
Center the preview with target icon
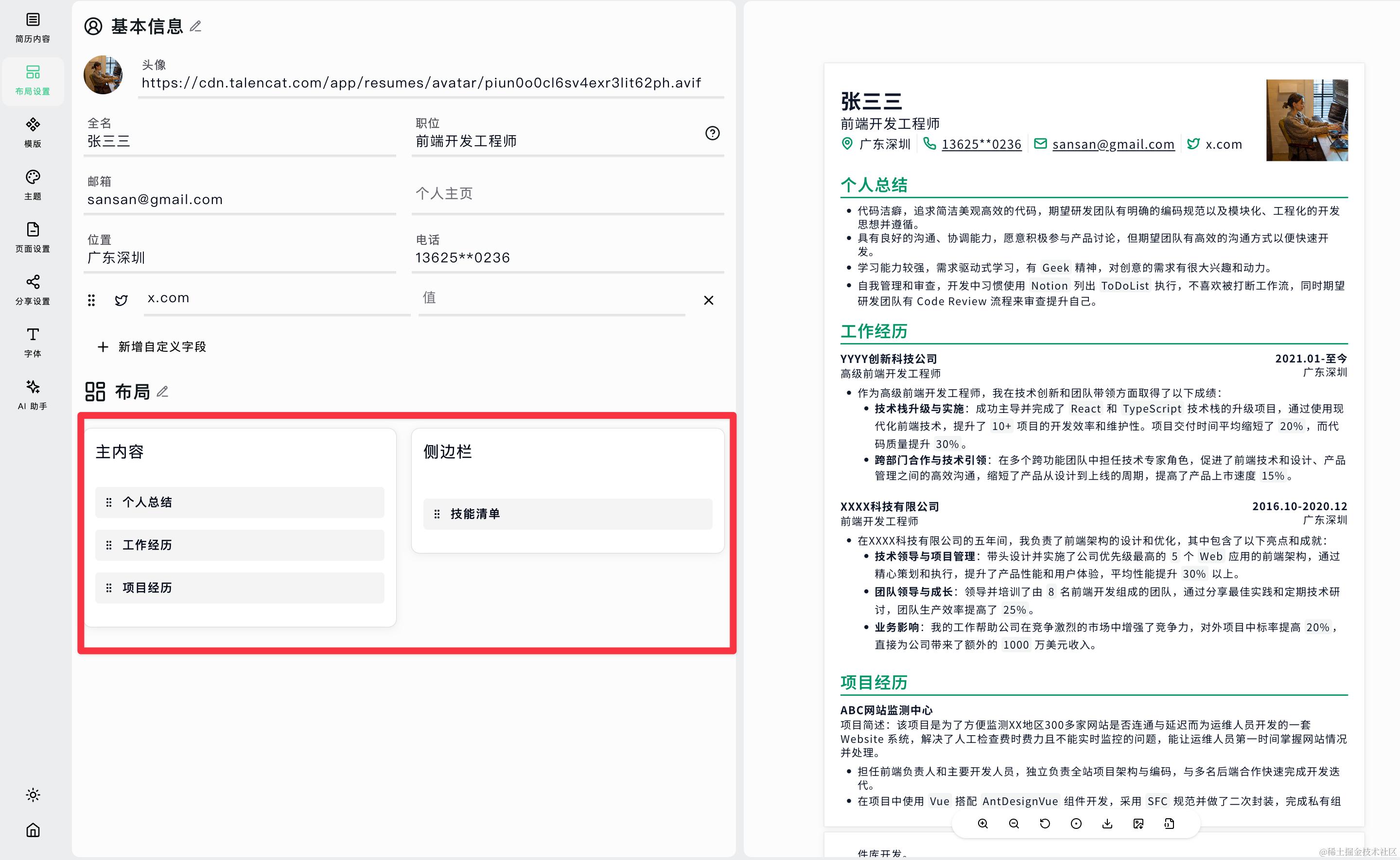click(1076, 824)
